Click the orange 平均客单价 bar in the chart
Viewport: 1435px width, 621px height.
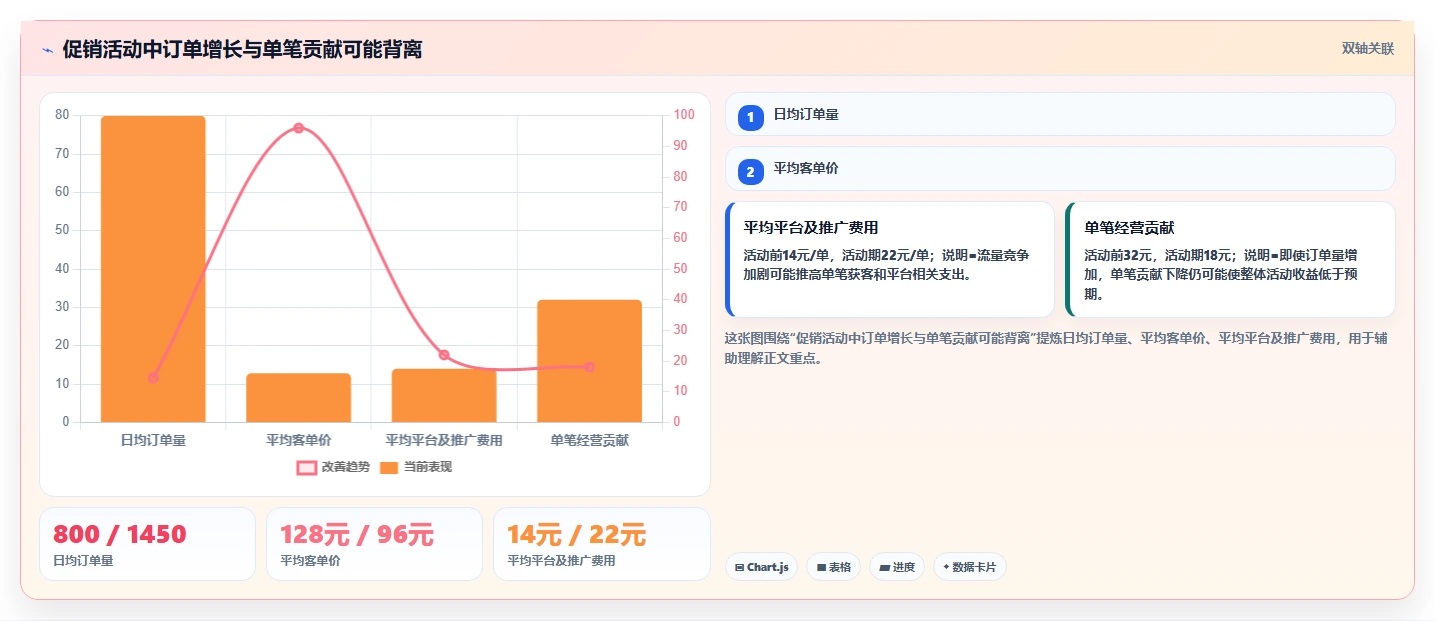point(298,398)
